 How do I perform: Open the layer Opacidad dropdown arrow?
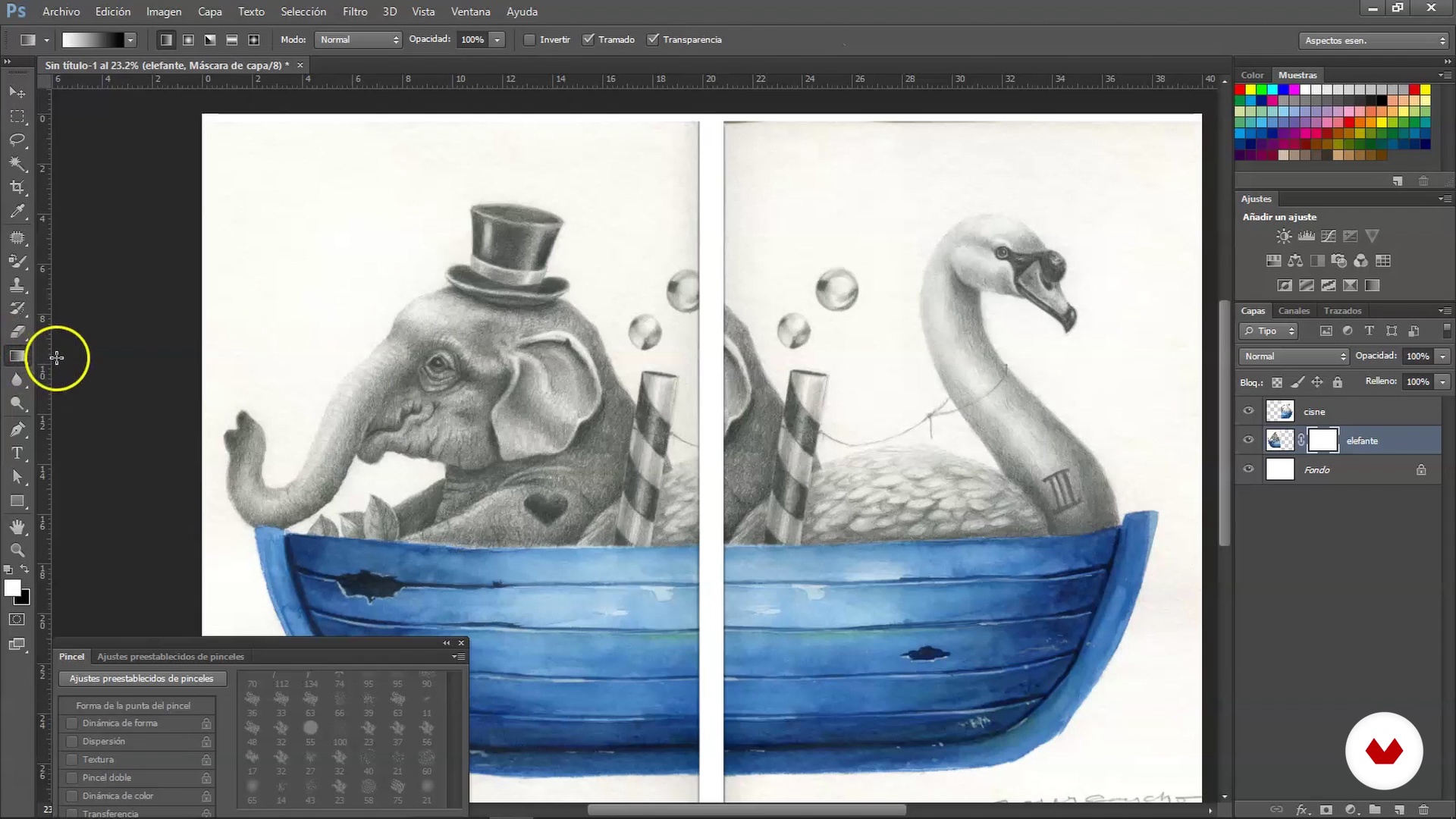click(1442, 356)
